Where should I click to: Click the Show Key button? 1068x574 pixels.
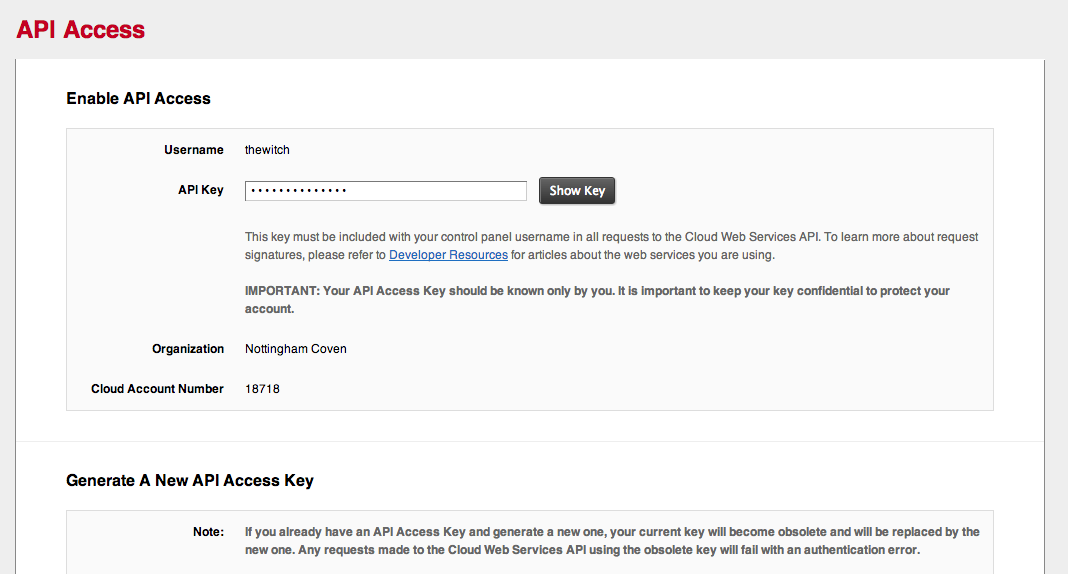577,191
